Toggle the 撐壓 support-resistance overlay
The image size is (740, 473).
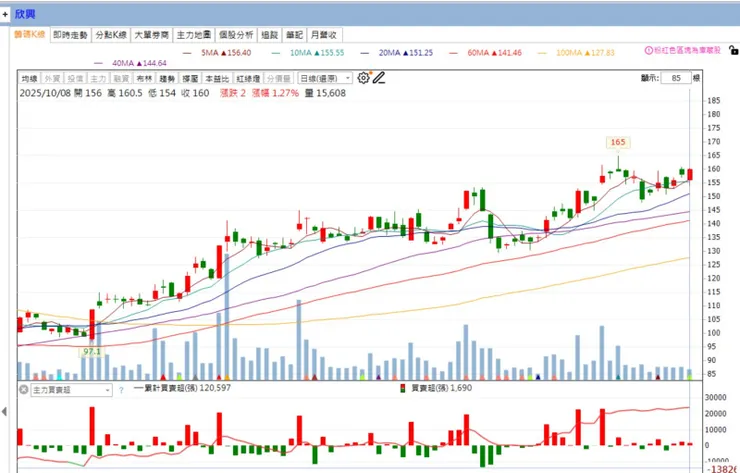(x=190, y=78)
